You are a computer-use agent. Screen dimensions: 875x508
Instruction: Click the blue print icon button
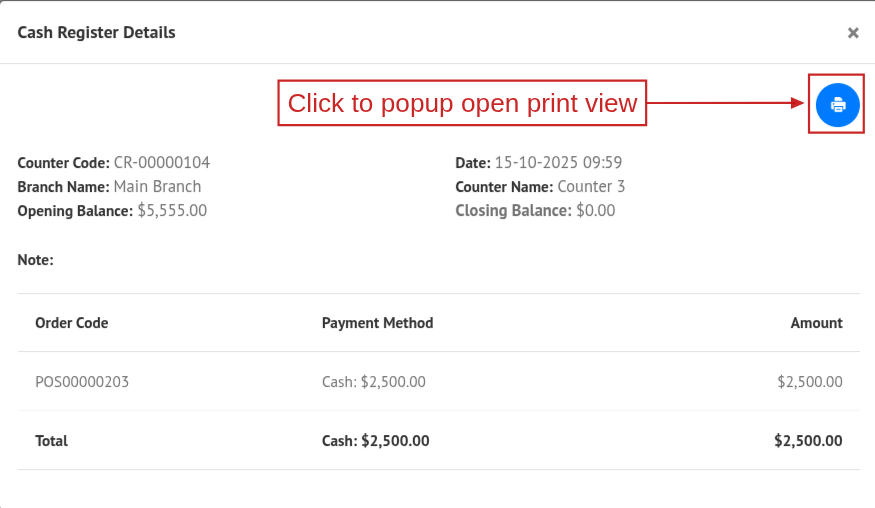838,104
